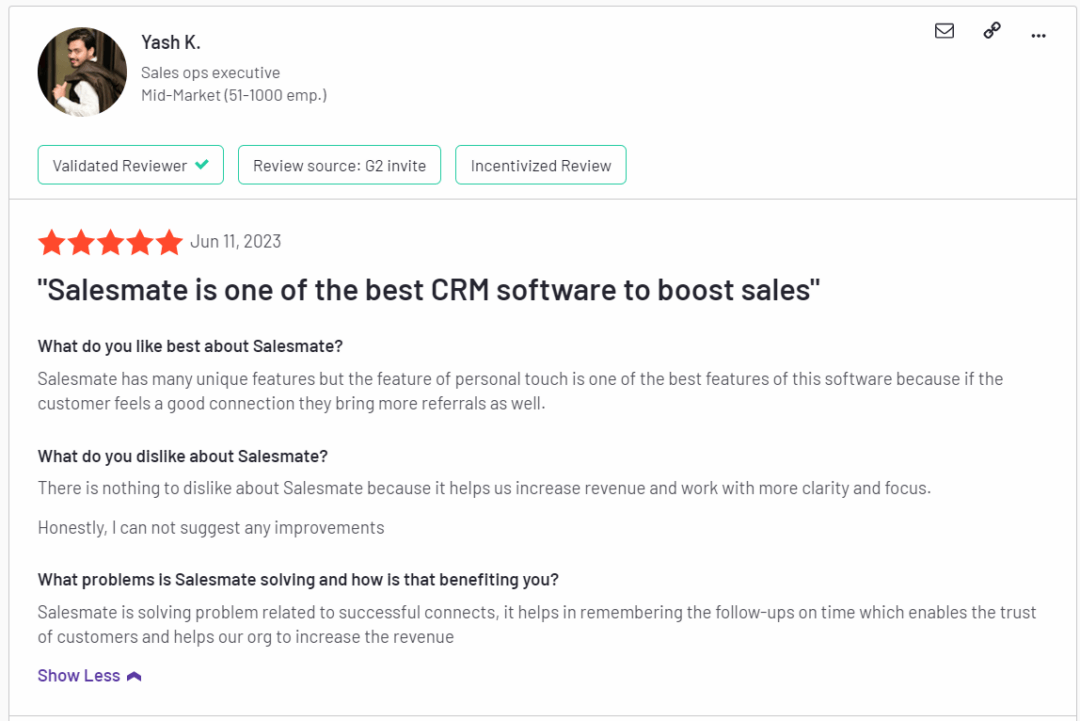Open reviewer Yash K.'s profile
This screenshot has height=721, width=1080.
pos(170,42)
